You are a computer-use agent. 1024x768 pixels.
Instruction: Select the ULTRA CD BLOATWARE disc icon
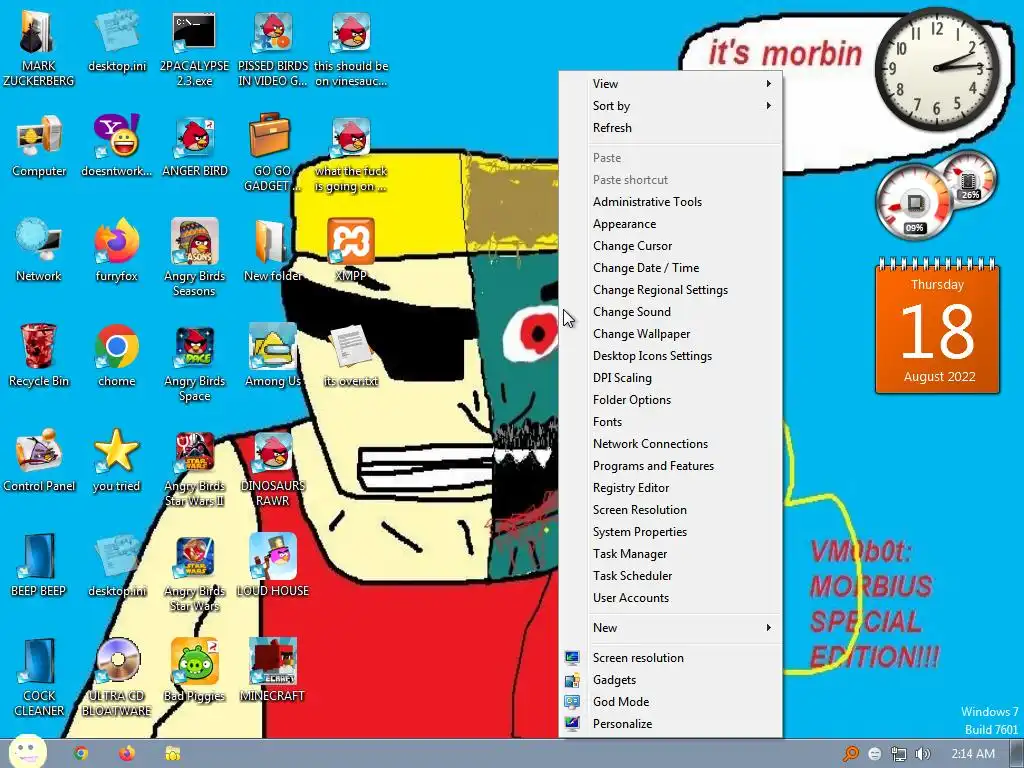click(x=116, y=678)
